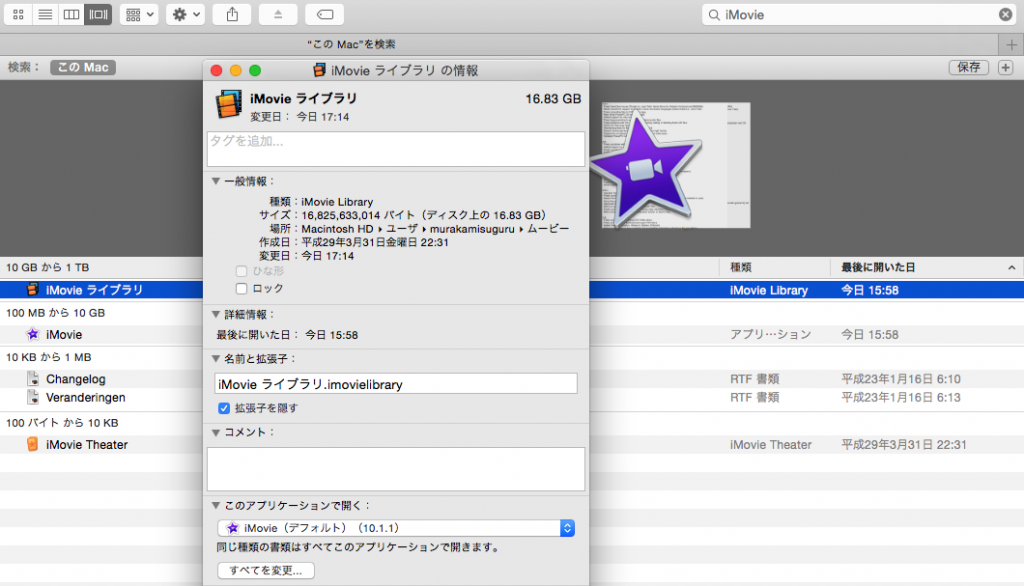Click the iMovie Theater orange icon
The height and width of the screenshot is (586, 1024).
33,444
